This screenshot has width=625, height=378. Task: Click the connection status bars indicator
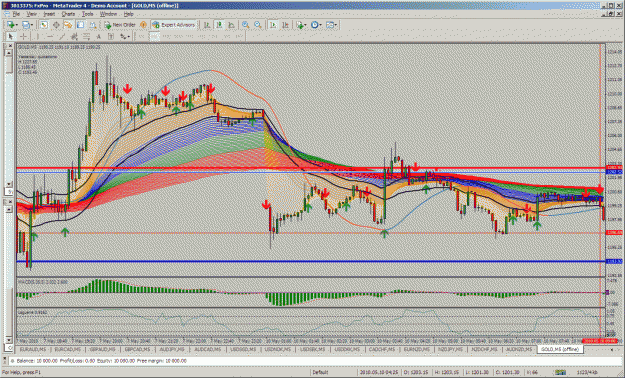(x=560, y=372)
